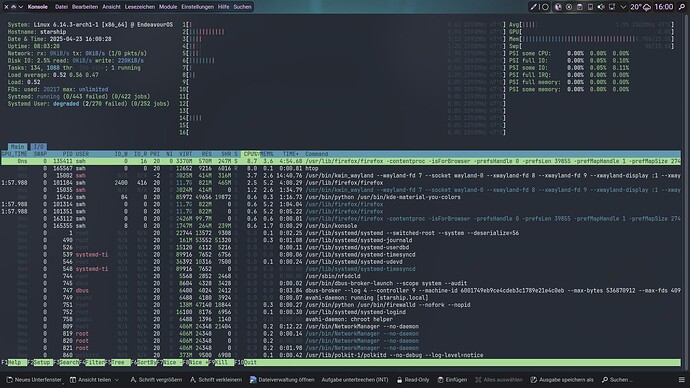Image resolution: width=690 pixels, height=388 pixels.
Task: Open the Module menu
Action: (x=168, y=7)
